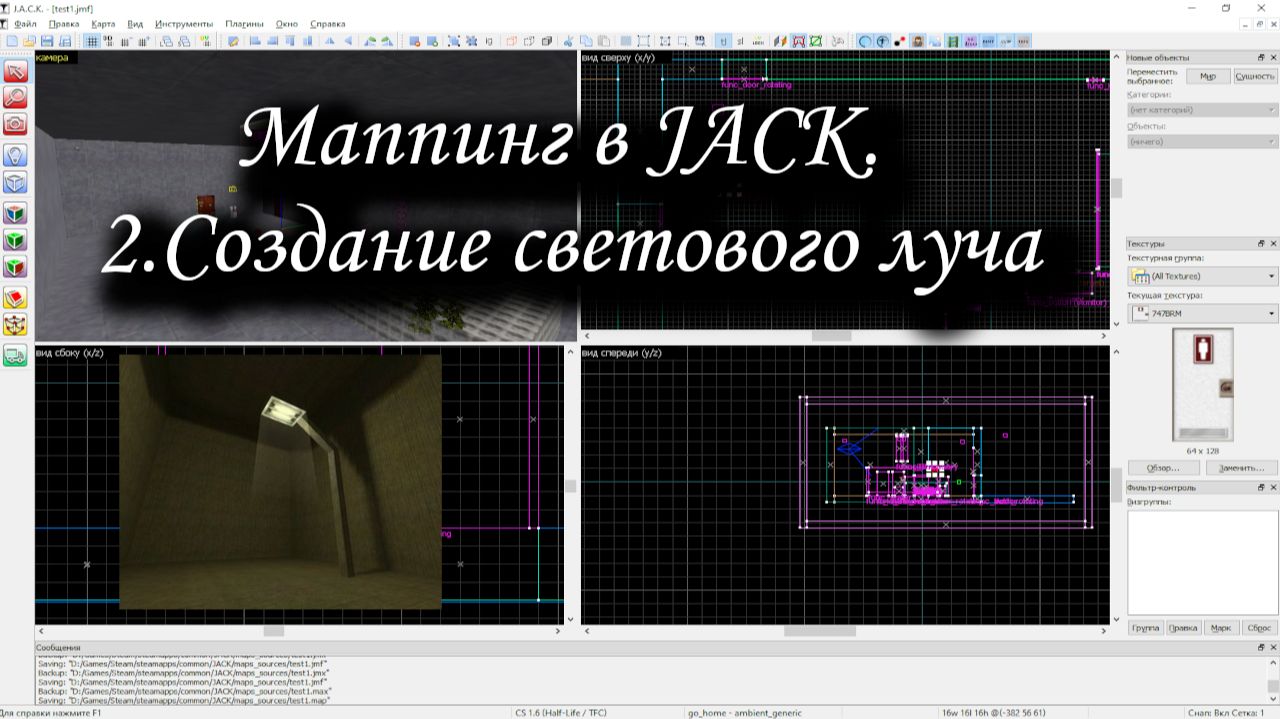
Task: Toggle the NULL-looking red frame icon
Action: coord(798,41)
